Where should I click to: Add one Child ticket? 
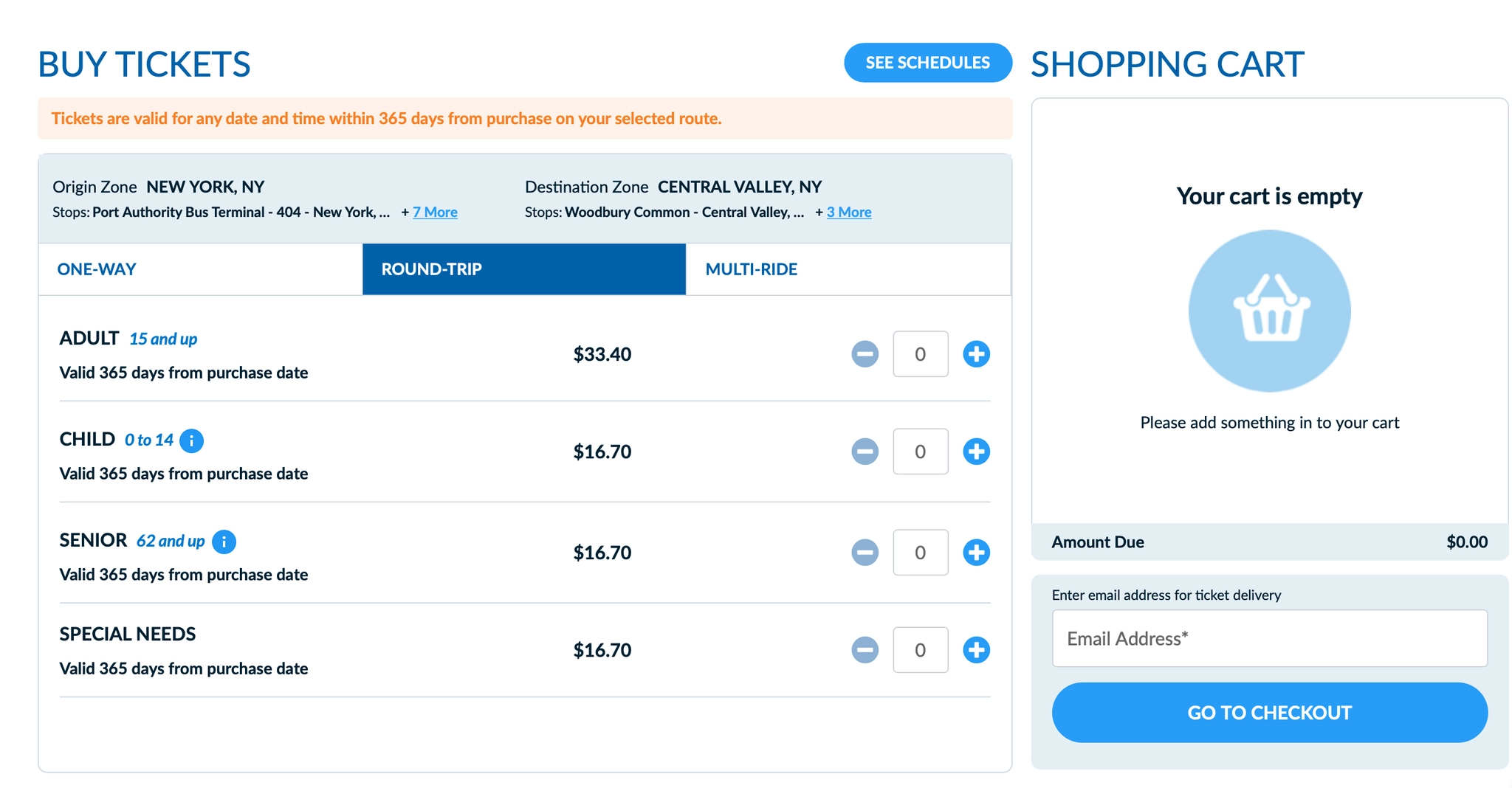(x=976, y=452)
